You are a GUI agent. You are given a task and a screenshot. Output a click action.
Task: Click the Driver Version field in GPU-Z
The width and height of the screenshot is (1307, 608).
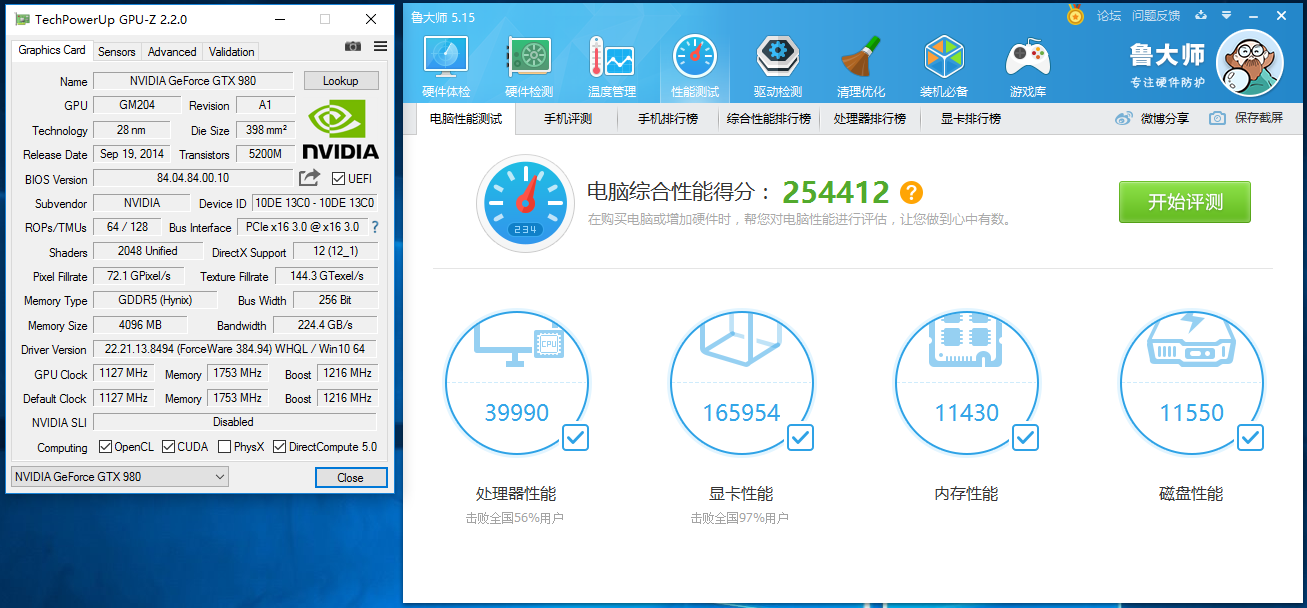235,349
